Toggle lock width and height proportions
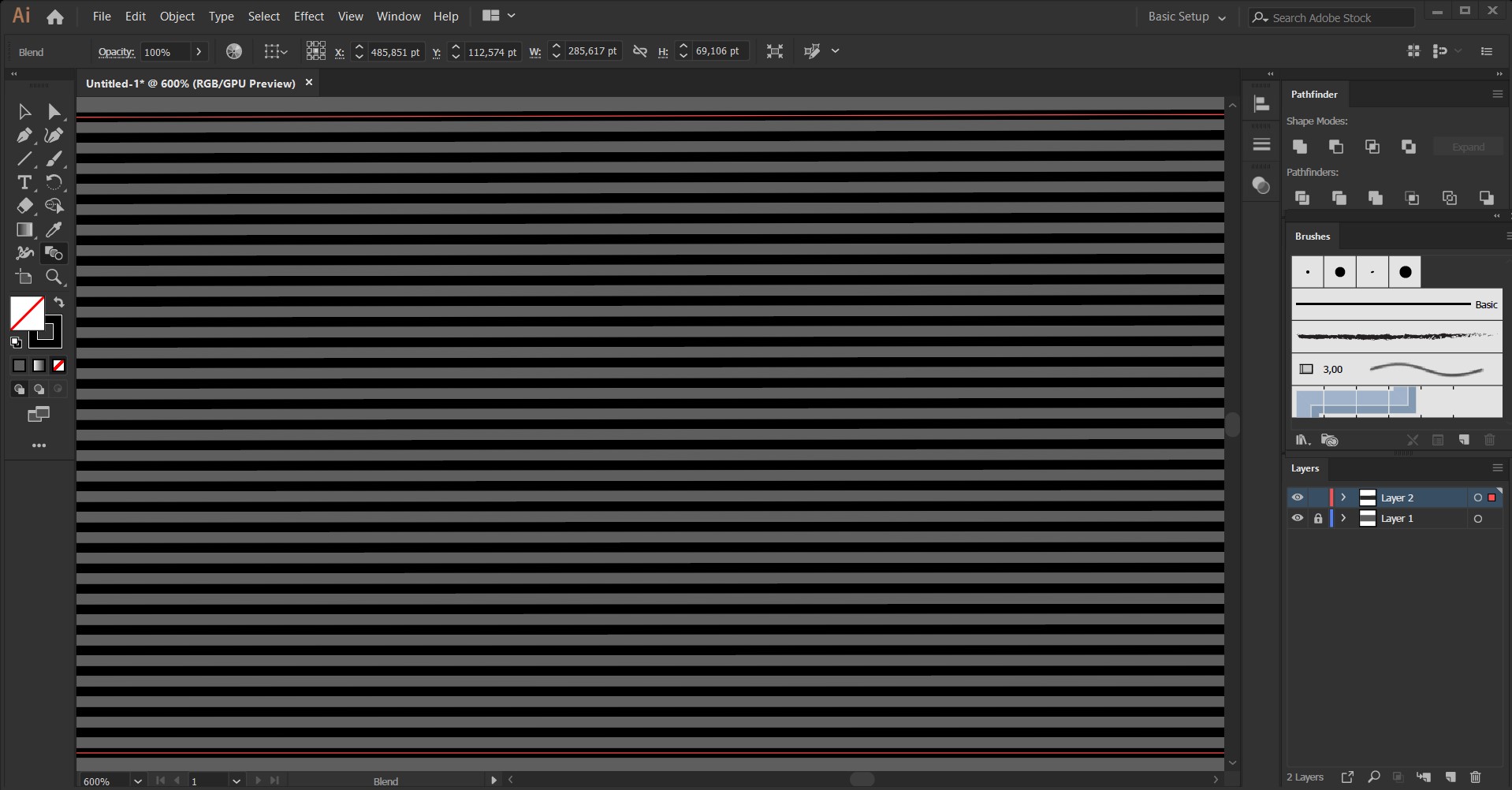Viewport: 1512px width, 790px height. tap(639, 50)
